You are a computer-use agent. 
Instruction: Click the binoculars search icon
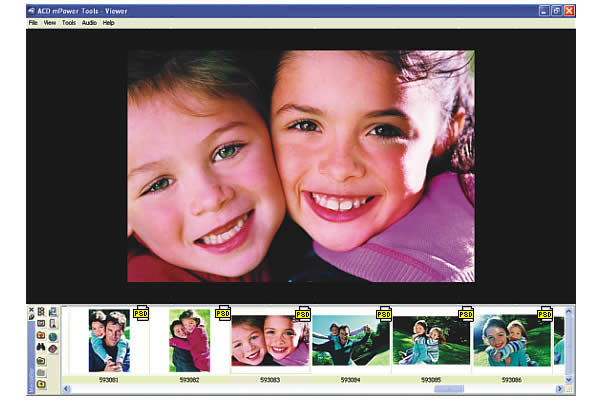(x=41, y=347)
